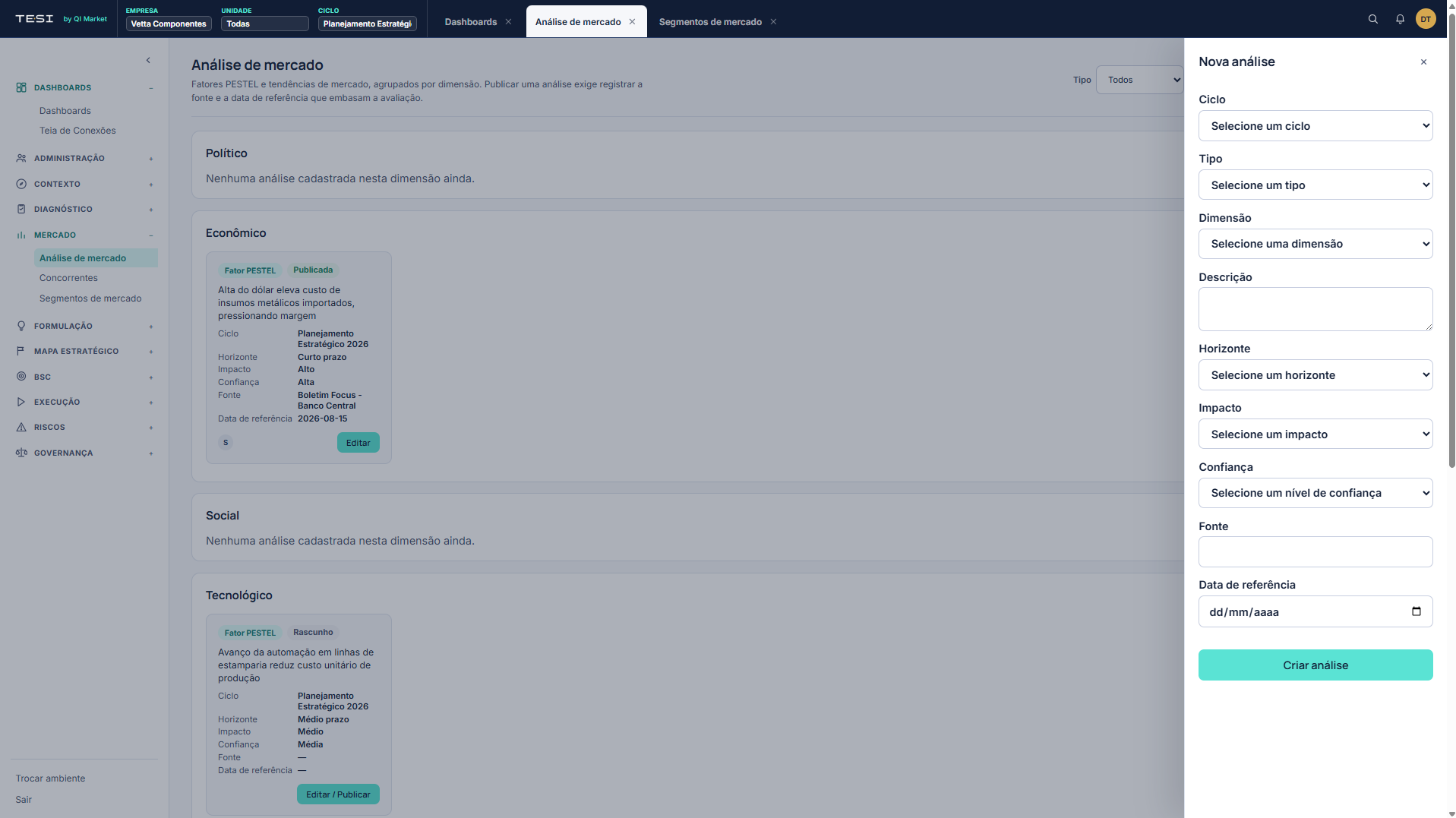The image size is (1456, 818).
Task: Open the Ciclo selector in header
Action: tap(368, 24)
